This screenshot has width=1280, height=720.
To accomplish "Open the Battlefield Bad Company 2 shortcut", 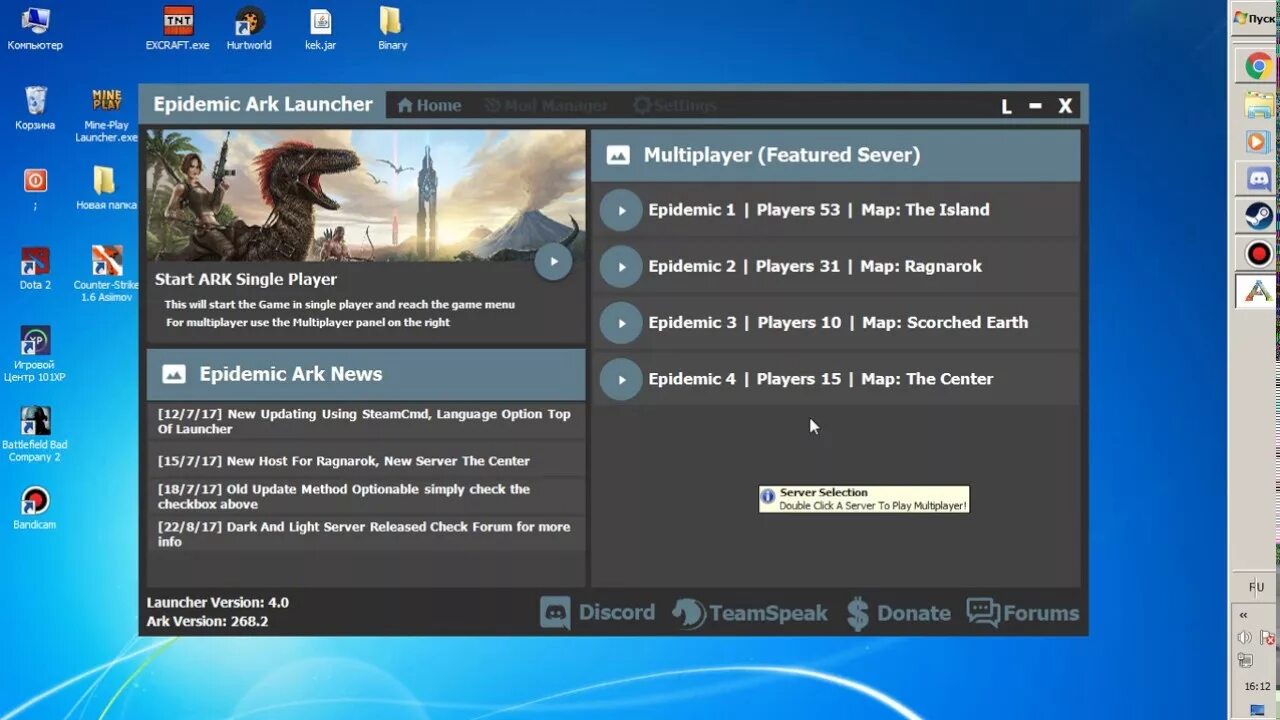I will (x=35, y=433).
